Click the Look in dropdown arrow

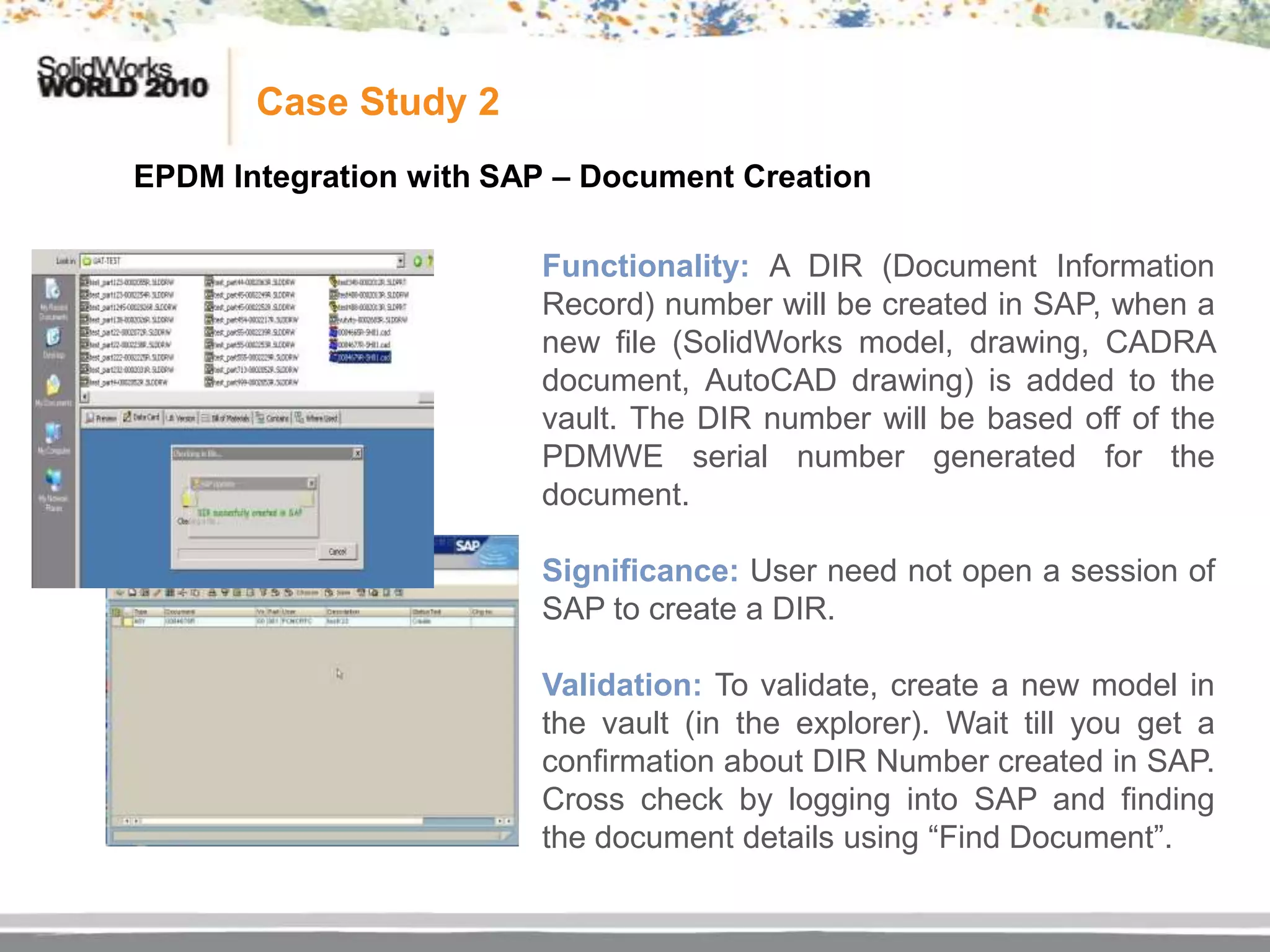tap(400, 261)
